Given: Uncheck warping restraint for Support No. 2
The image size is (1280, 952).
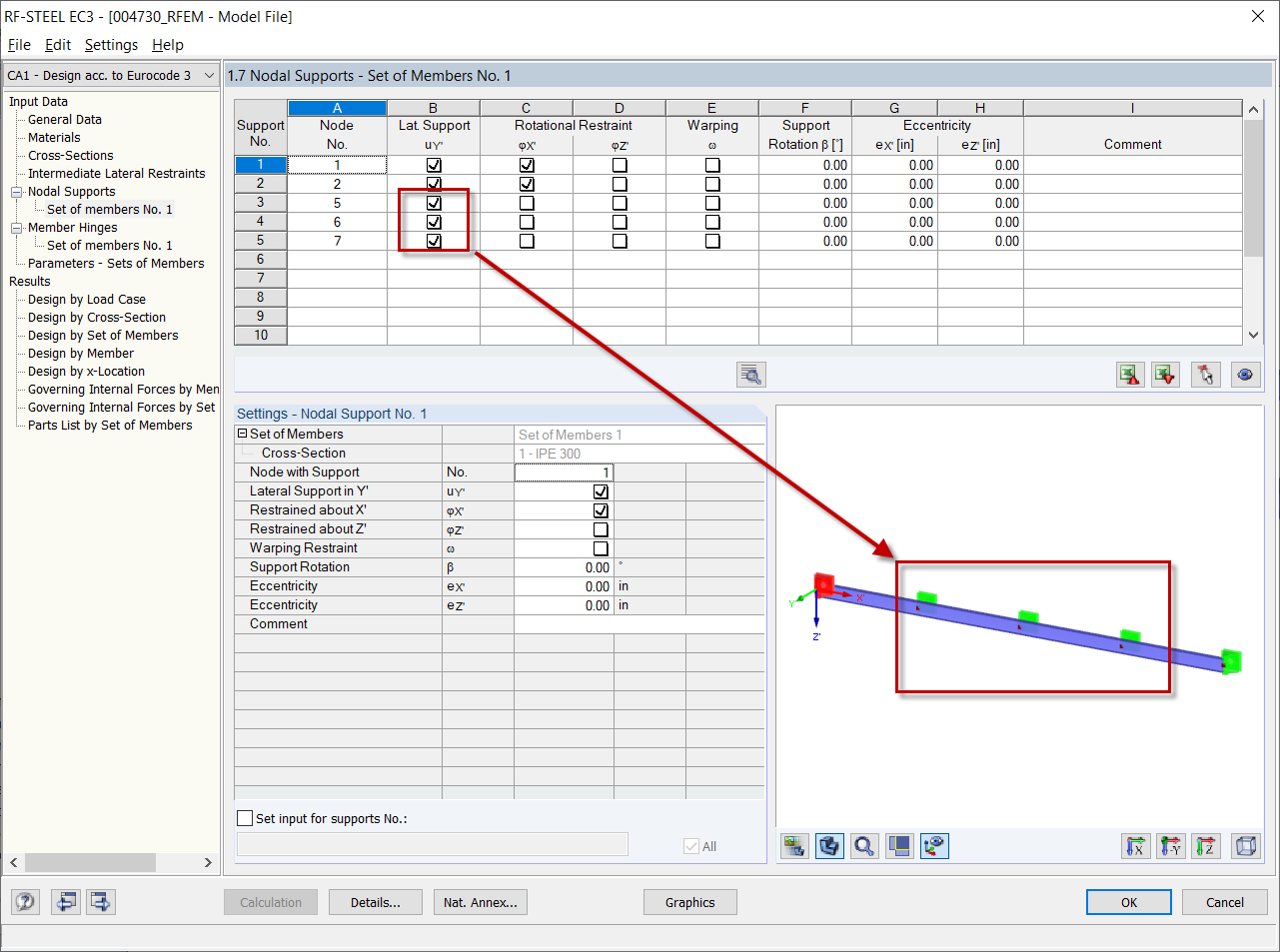Looking at the screenshot, I should pos(711,184).
